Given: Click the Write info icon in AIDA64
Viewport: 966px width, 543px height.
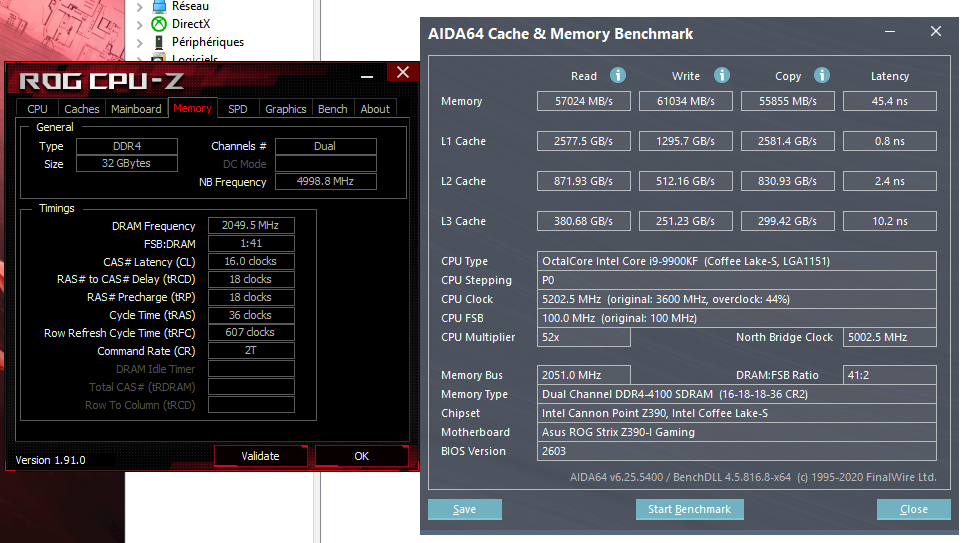Looking at the screenshot, I should pyautogui.click(x=721, y=75).
